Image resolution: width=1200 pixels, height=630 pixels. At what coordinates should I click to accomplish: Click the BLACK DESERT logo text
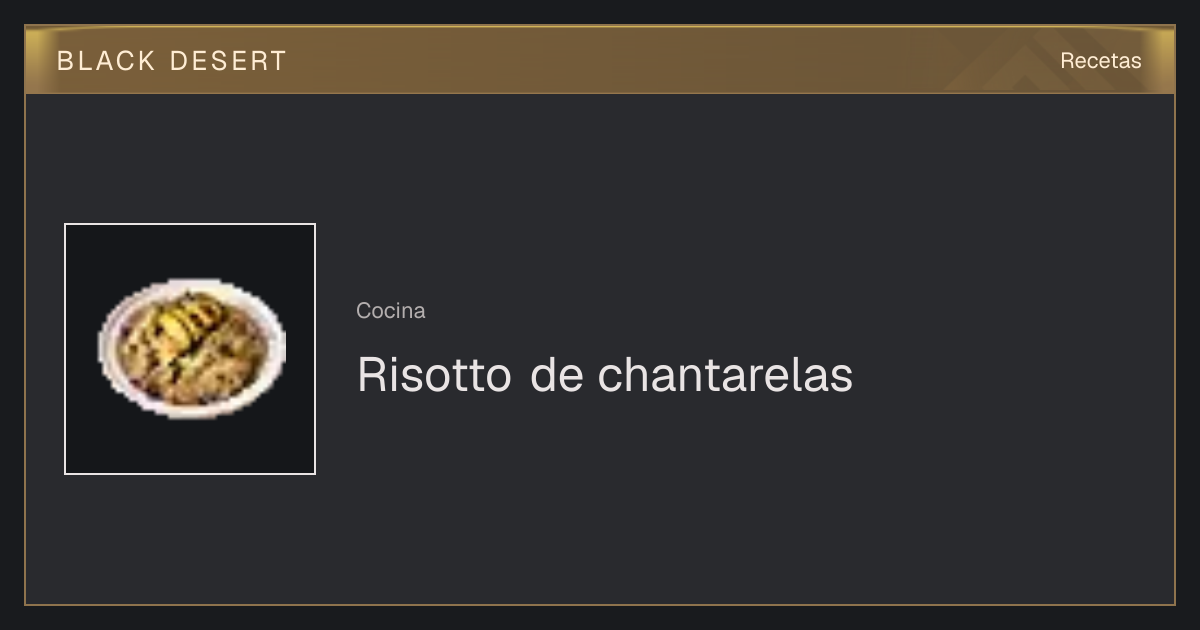pos(172,61)
